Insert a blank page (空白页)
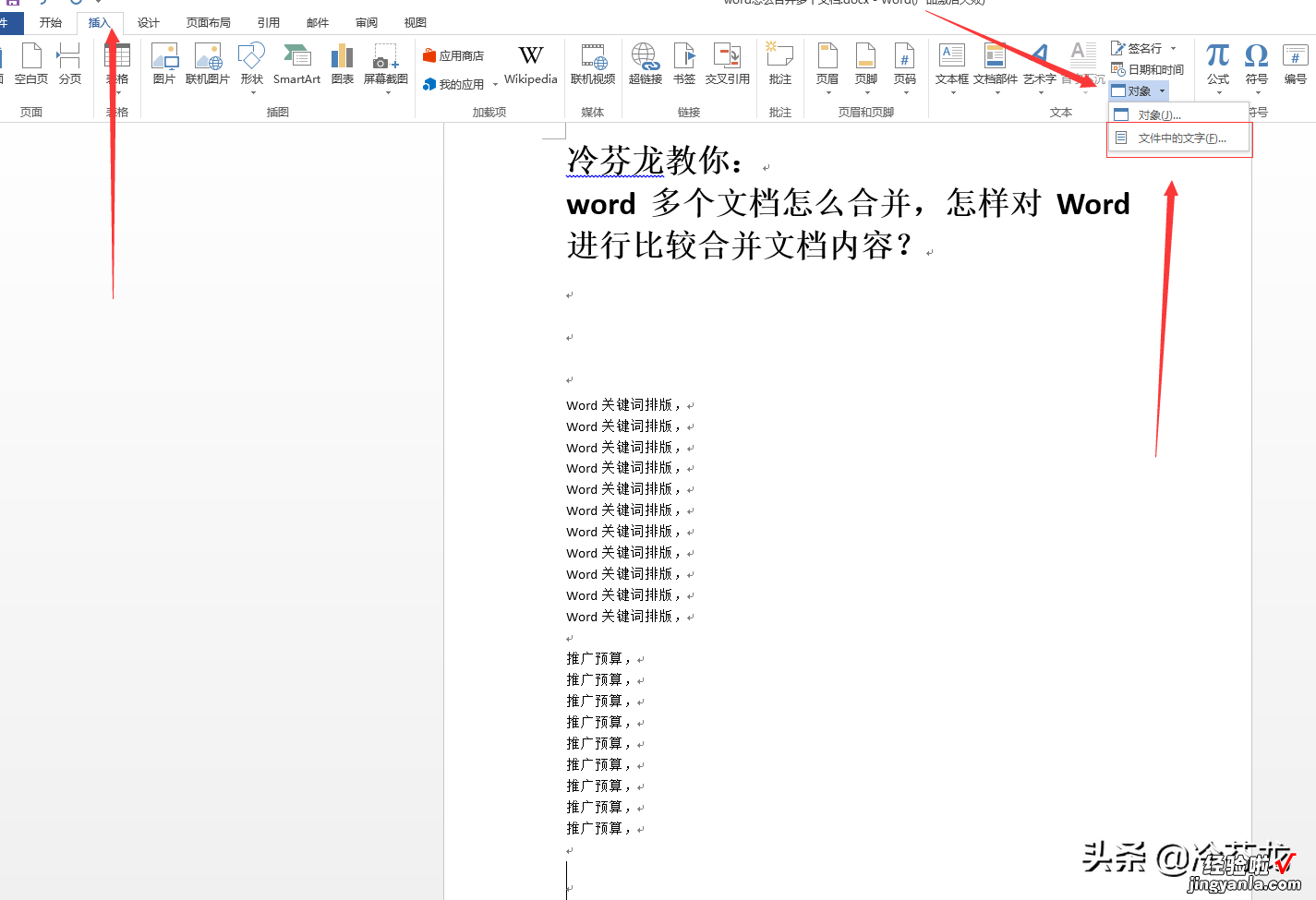Image resolution: width=1316 pixels, height=900 pixels. (31, 64)
